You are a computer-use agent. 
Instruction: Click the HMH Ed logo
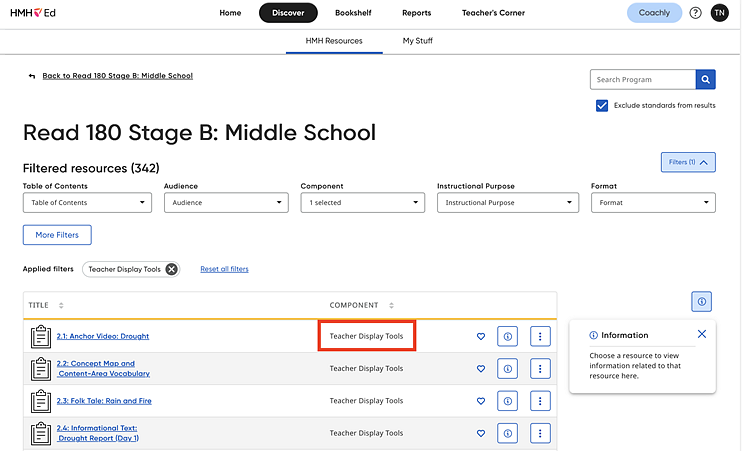tap(33, 13)
